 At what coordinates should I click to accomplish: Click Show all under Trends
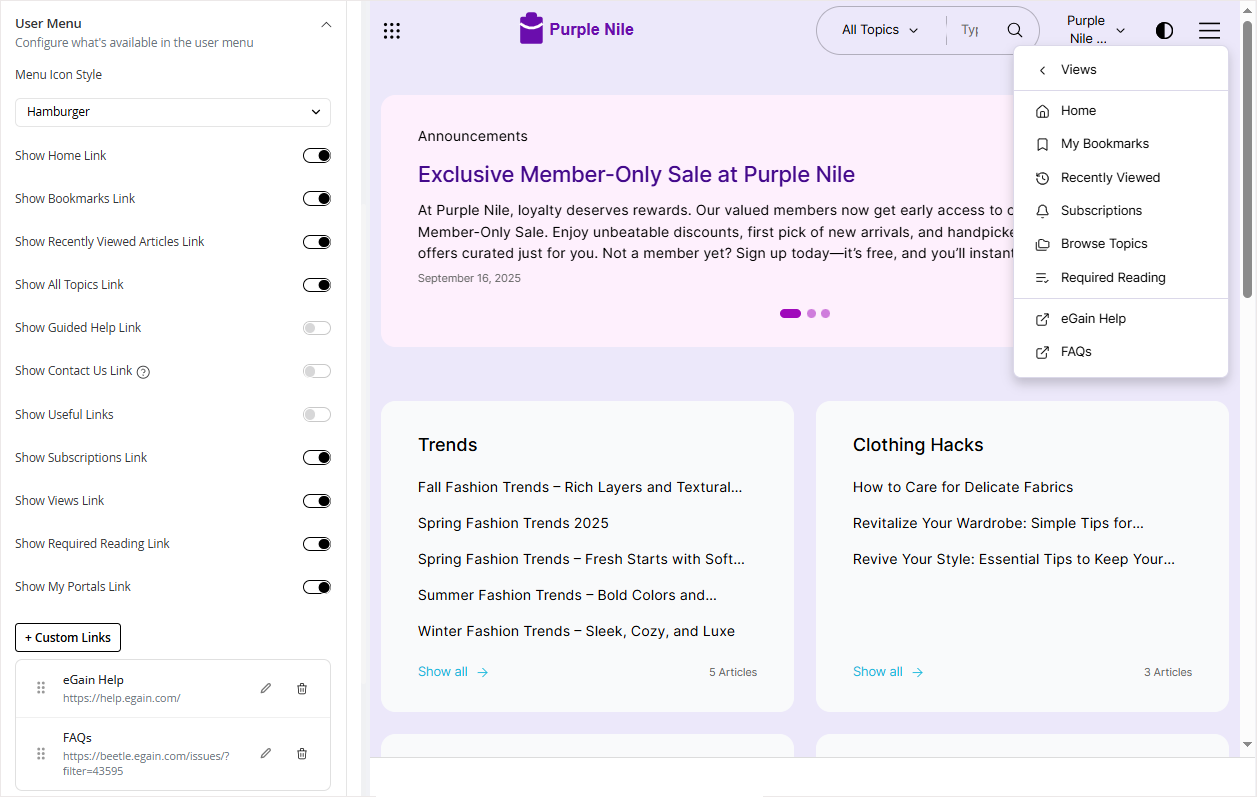[x=444, y=671]
